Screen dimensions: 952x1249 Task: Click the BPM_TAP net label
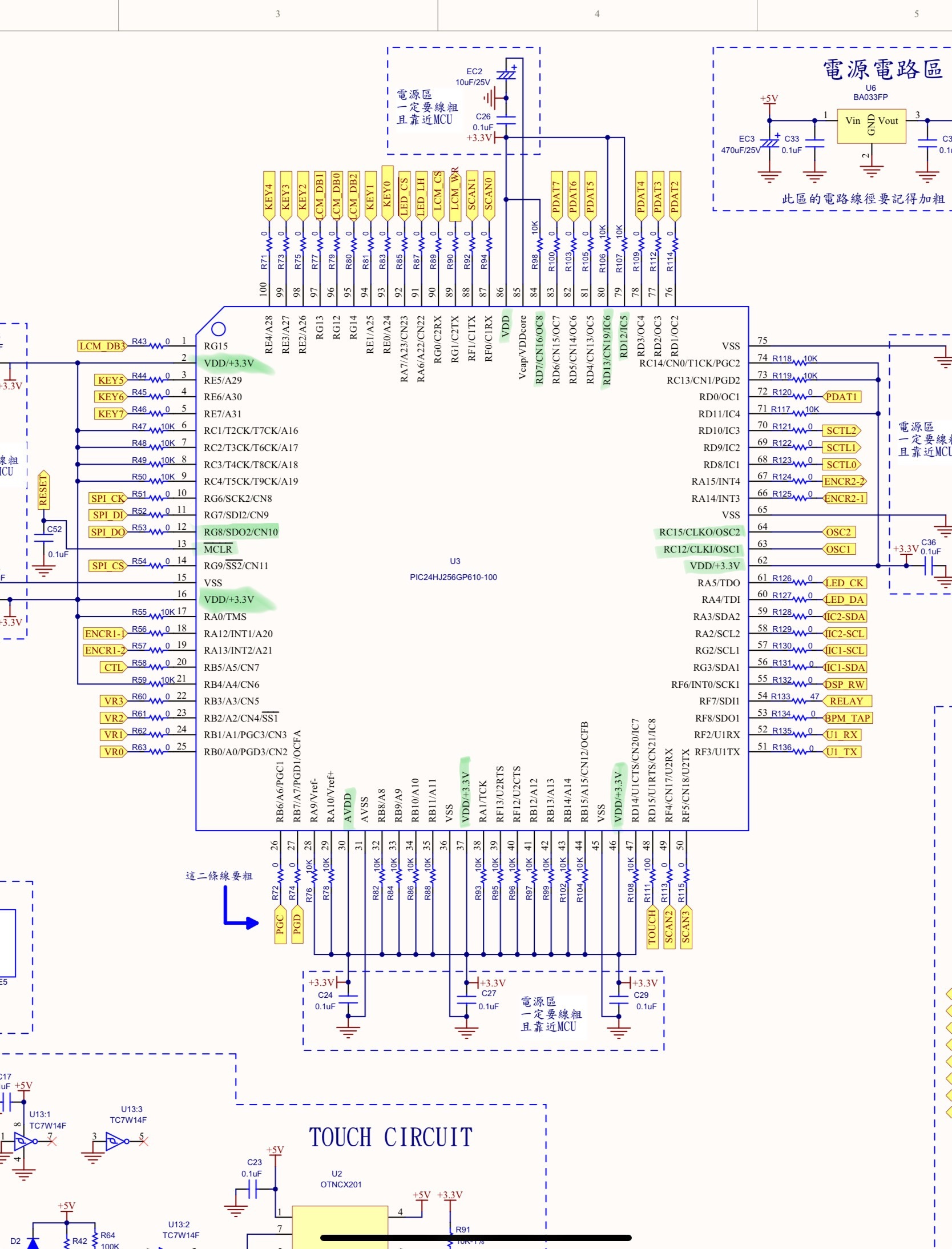847,718
